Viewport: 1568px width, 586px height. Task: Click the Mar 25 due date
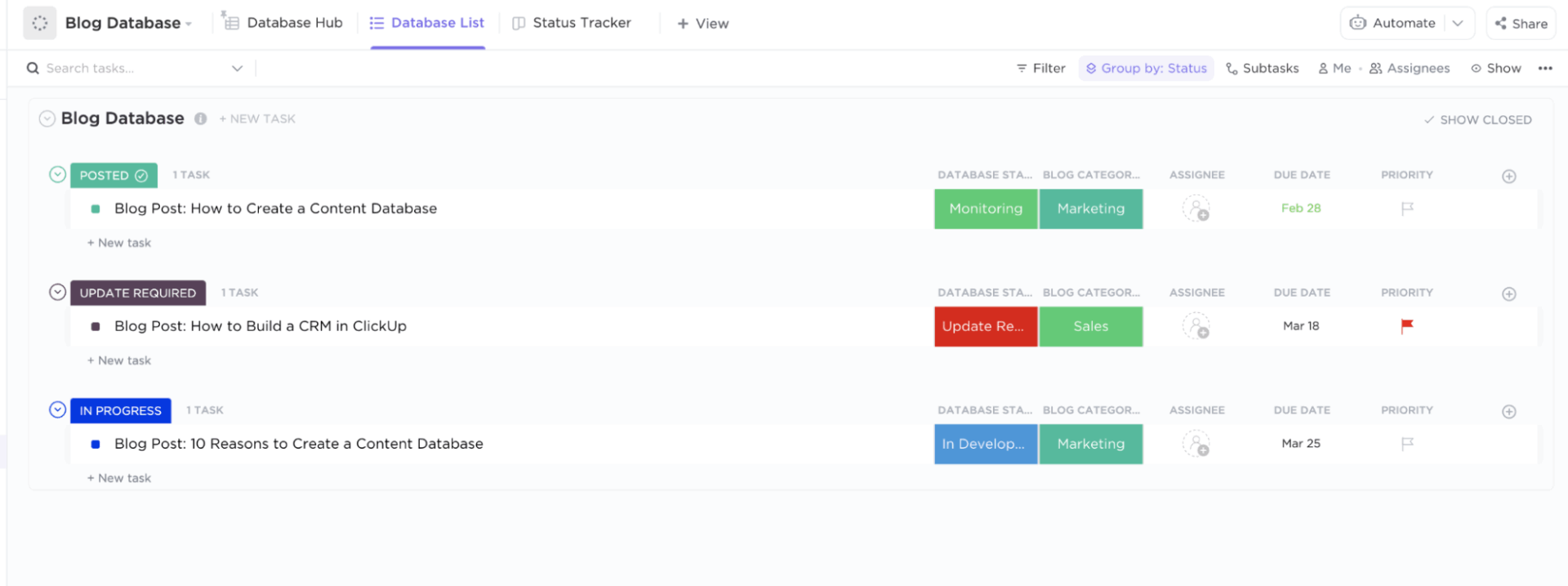pos(1301,444)
